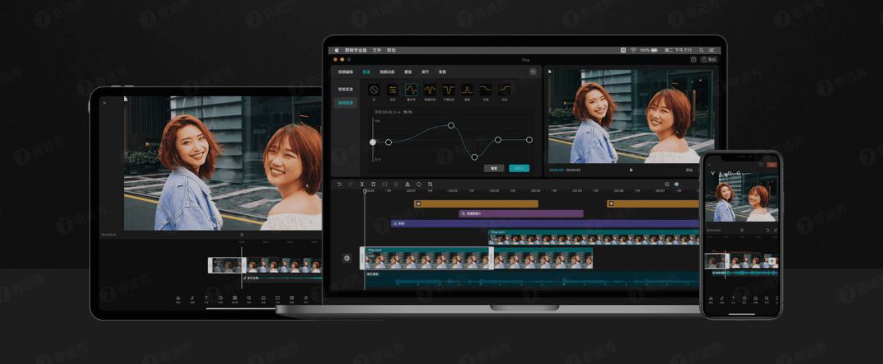Open the File menu in macOS menu bar
Image resolution: width=883 pixels, height=364 pixels.
[x=377, y=50]
